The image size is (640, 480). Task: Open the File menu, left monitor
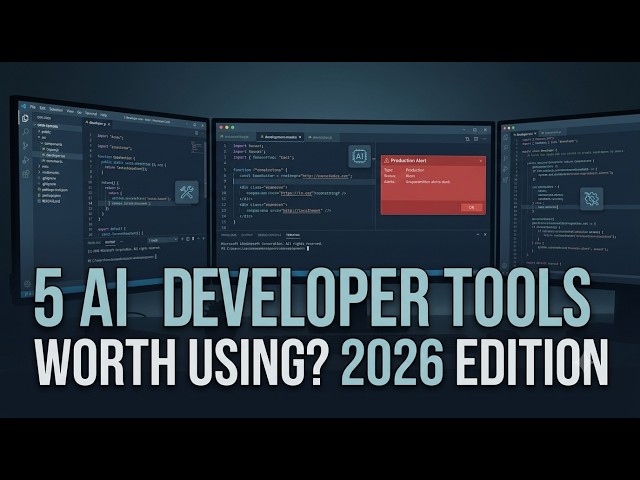pos(33,107)
